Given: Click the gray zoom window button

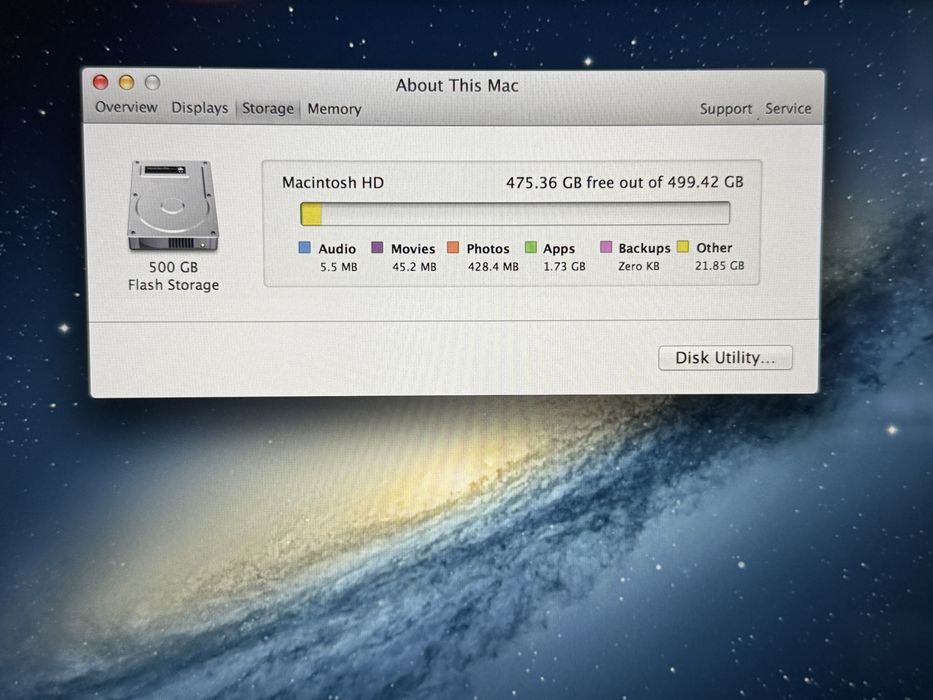Looking at the screenshot, I should point(152,82).
